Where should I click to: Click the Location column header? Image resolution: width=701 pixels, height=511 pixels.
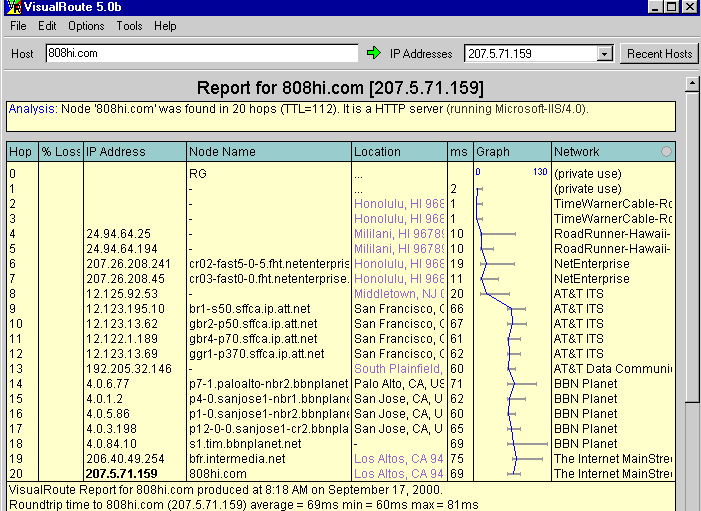[400, 152]
